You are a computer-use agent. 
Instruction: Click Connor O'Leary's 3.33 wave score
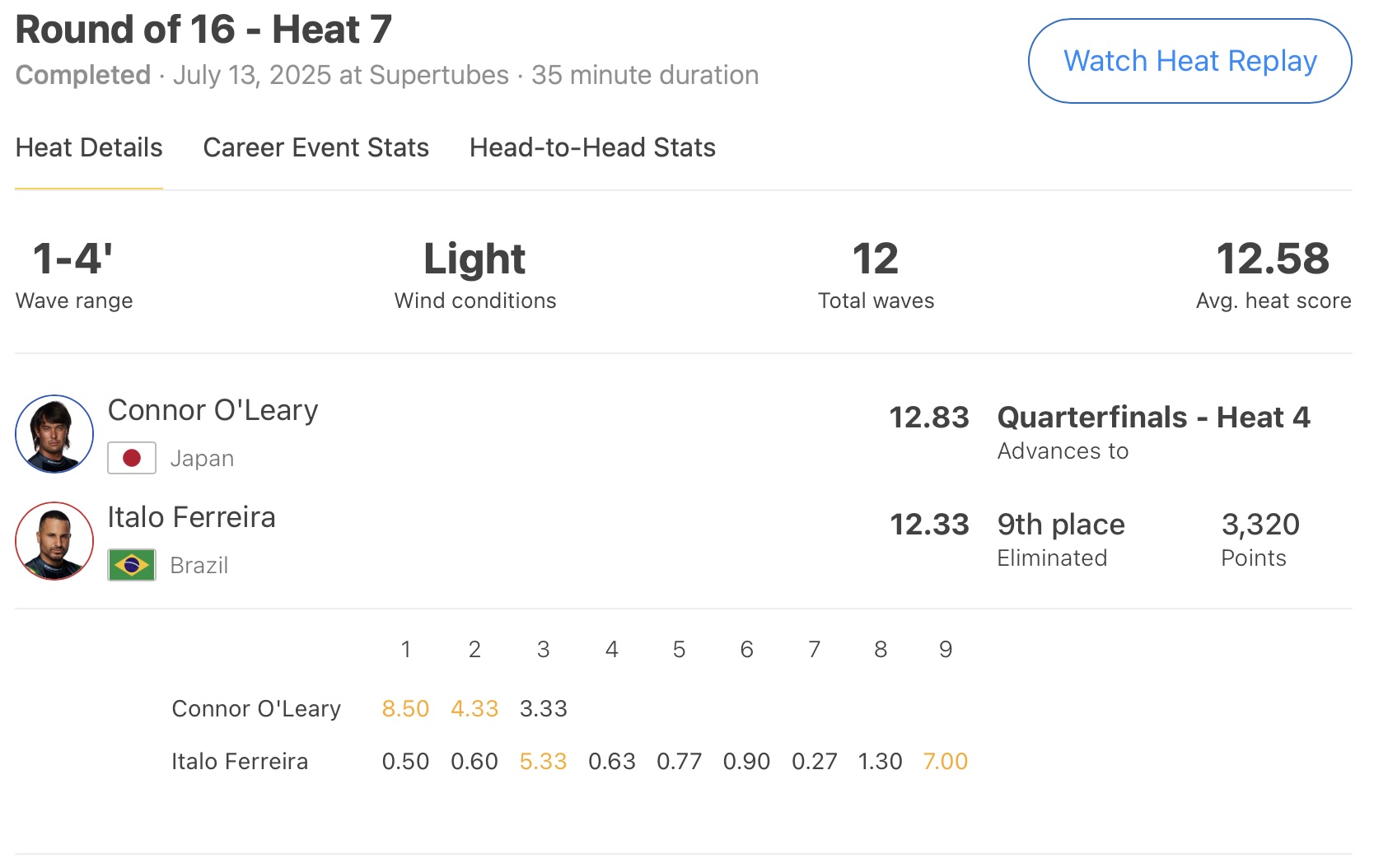(543, 709)
